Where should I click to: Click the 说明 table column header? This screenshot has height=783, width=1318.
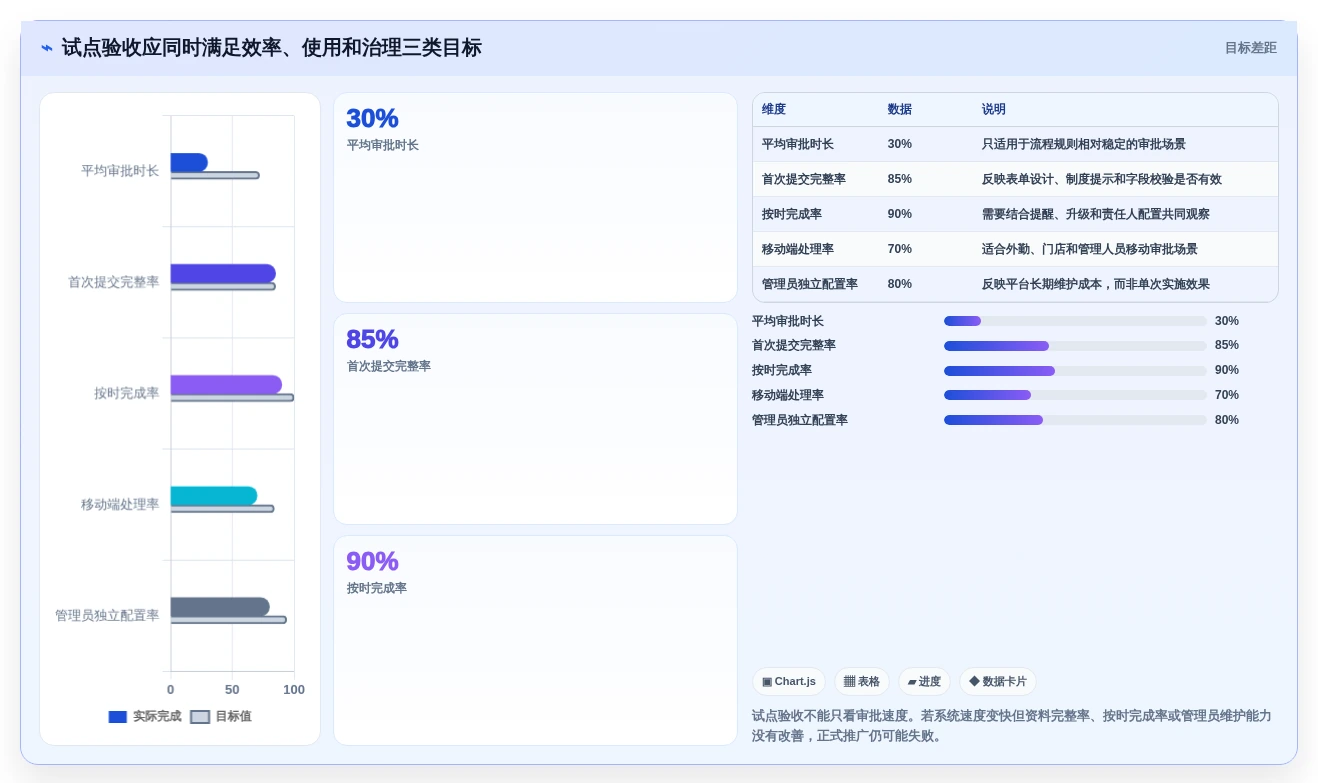pyautogui.click(x=994, y=109)
